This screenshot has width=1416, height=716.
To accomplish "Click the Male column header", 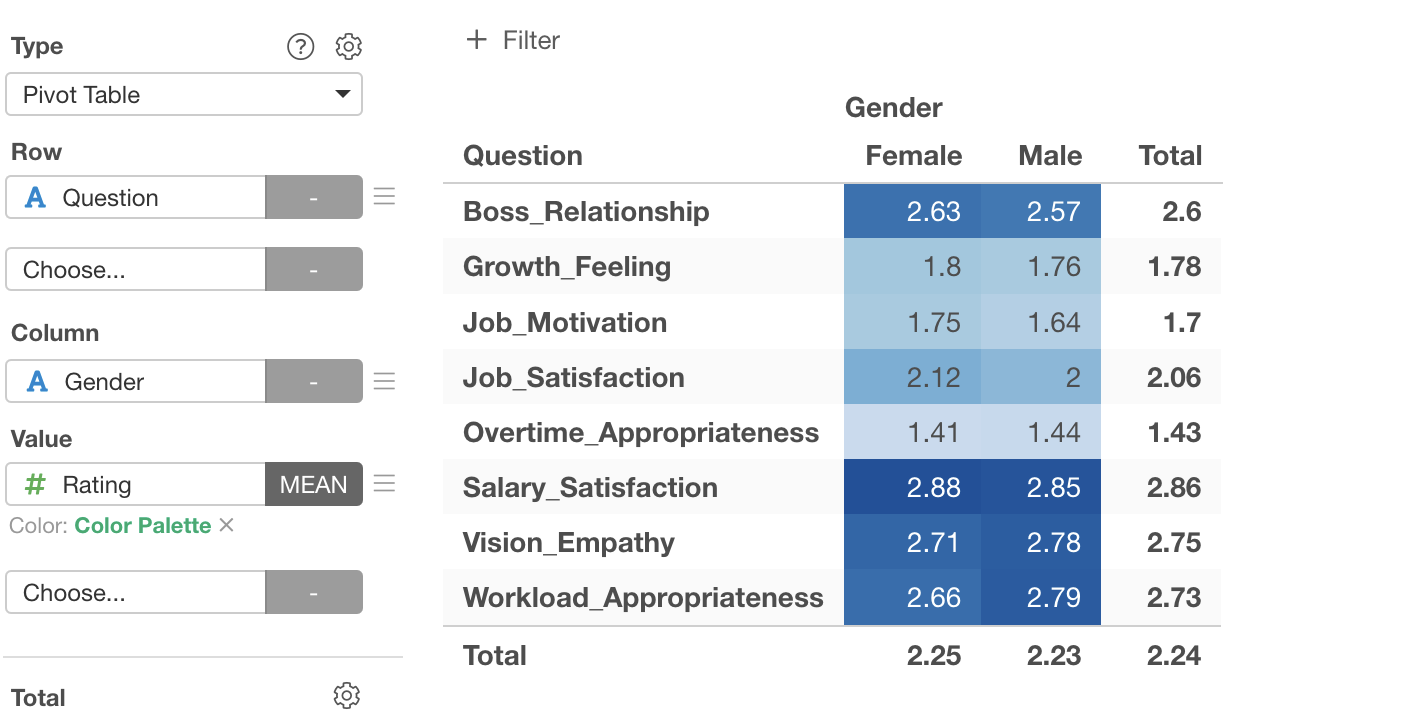I will point(1050,156).
